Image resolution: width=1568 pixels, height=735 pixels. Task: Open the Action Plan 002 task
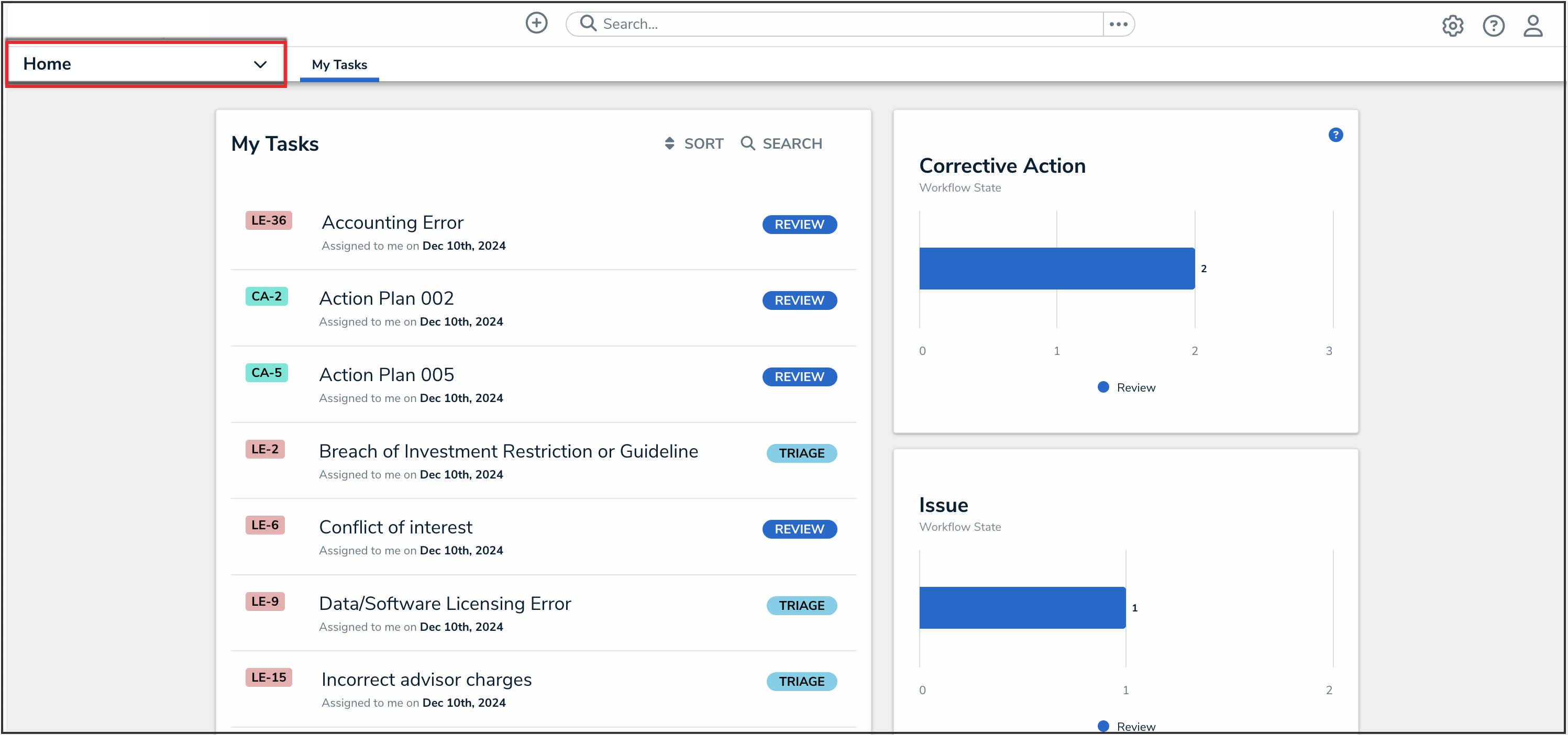pyautogui.click(x=387, y=299)
